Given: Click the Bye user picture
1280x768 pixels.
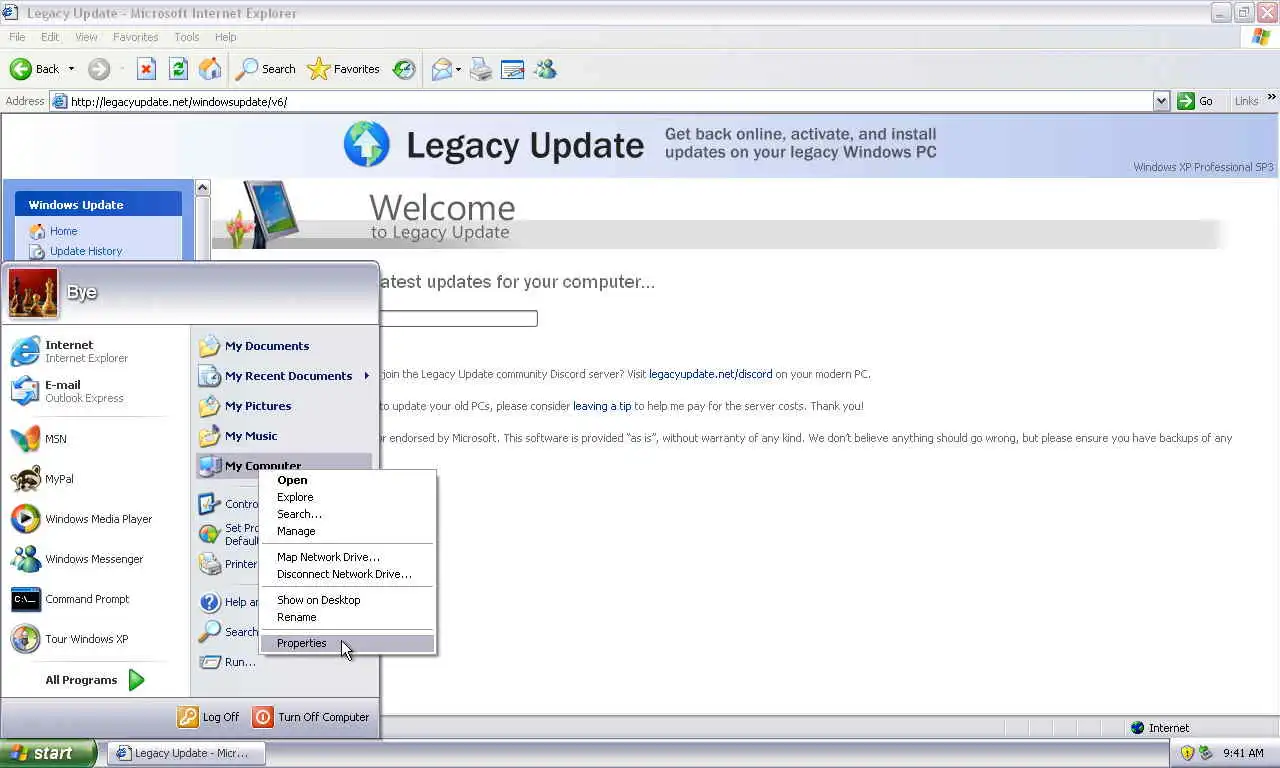Looking at the screenshot, I should 33,292.
